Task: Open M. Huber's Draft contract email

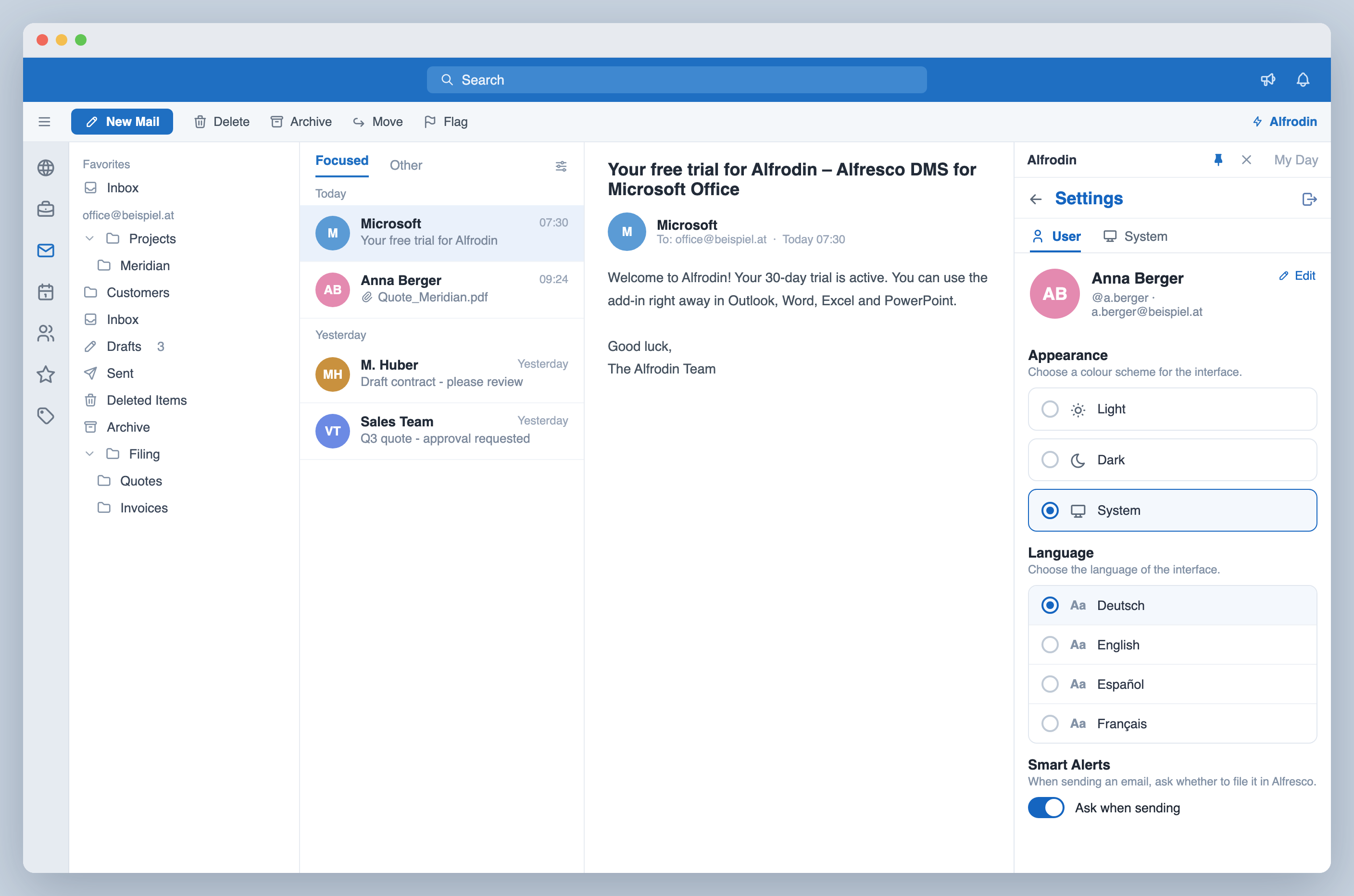Action: pyautogui.click(x=441, y=374)
